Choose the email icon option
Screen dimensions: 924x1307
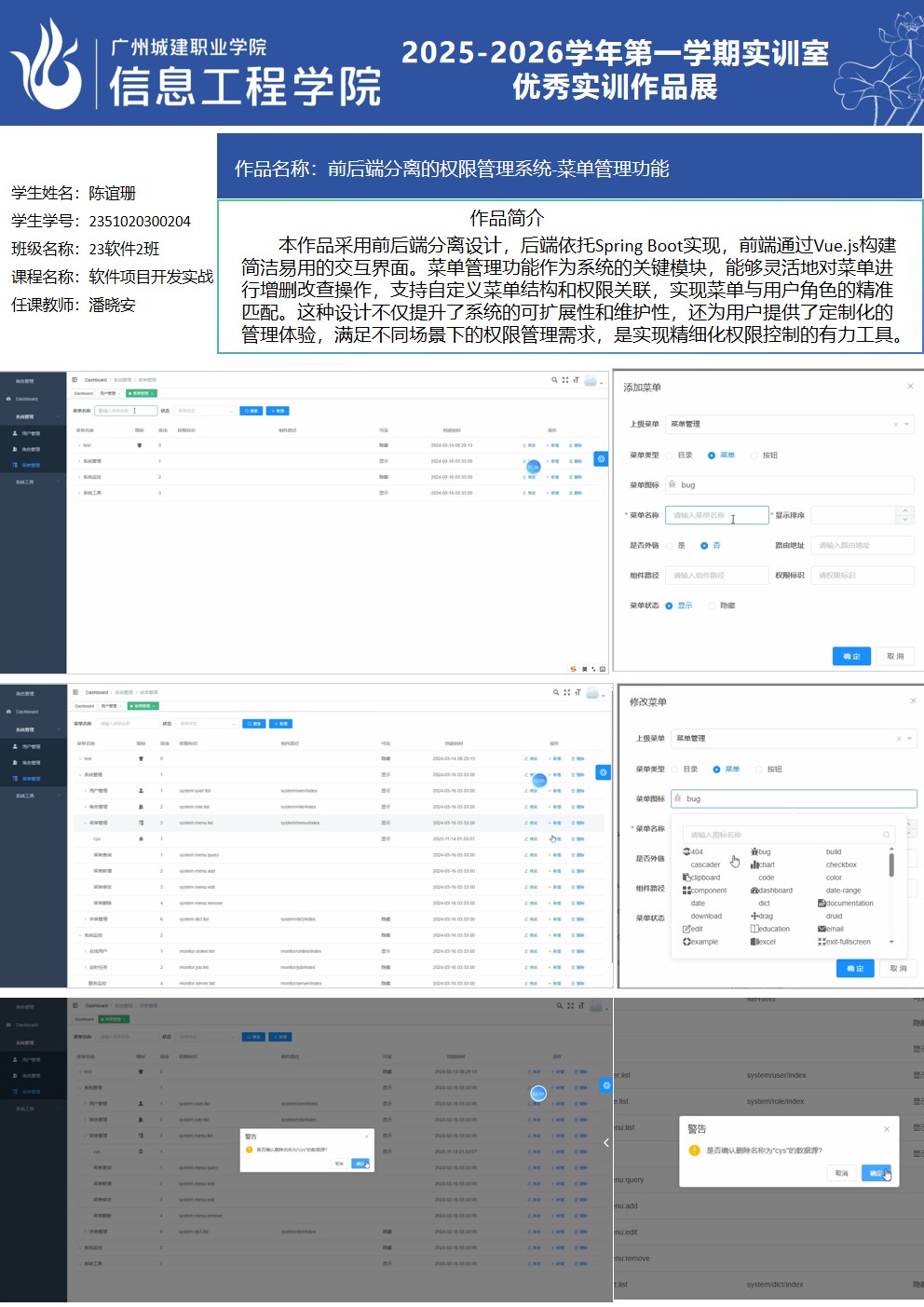pyautogui.click(x=832, y=929)
